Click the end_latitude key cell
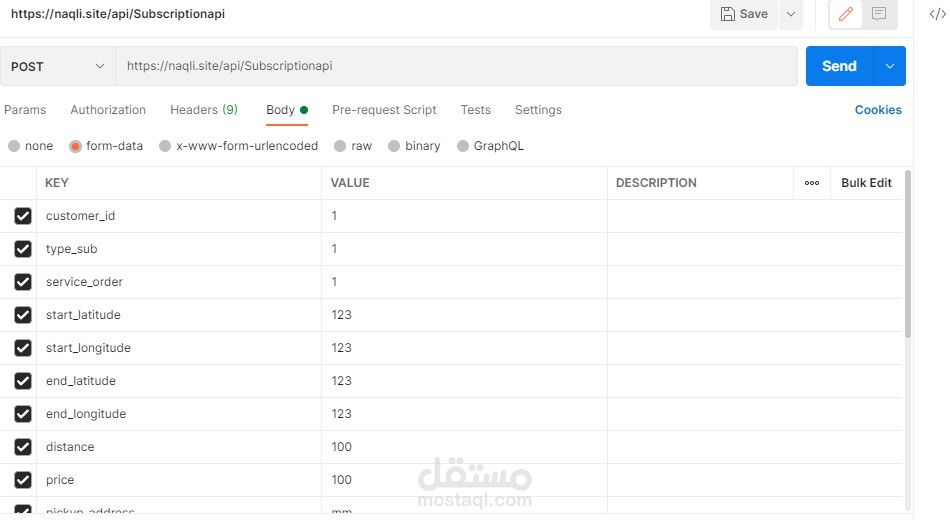The height and width of the screenshot is (520, 950). coord(179,381)
